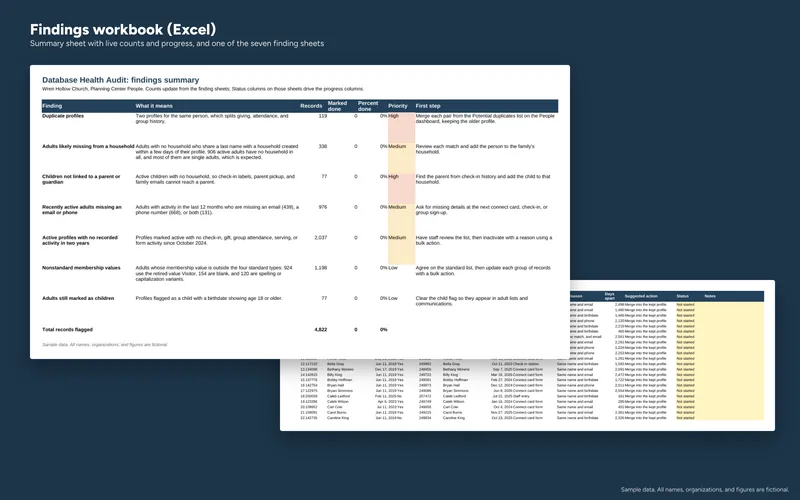The height and width of the screenshot is (500, 800).
Task: Select the 'Priority' column header
Action: pos(398,106)
